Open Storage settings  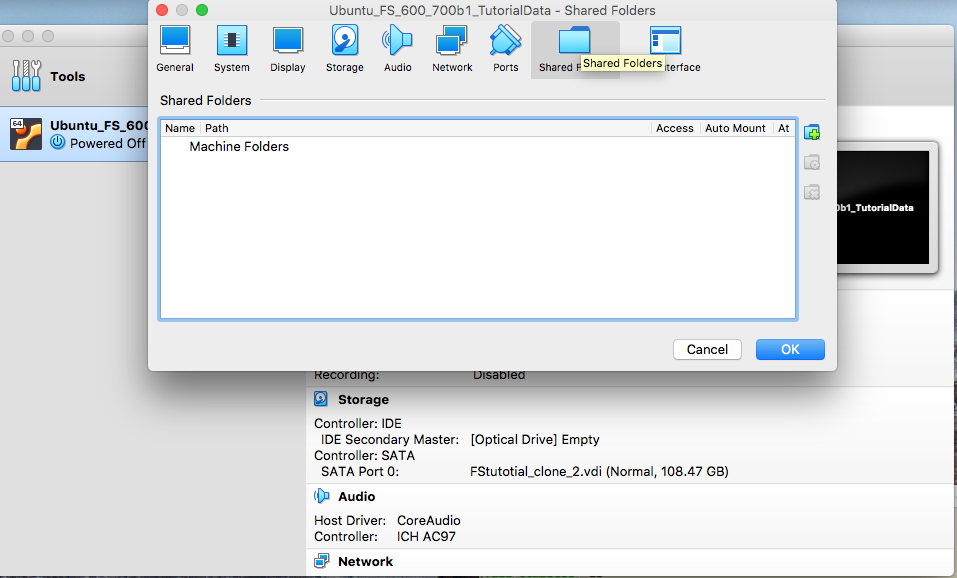344,49
